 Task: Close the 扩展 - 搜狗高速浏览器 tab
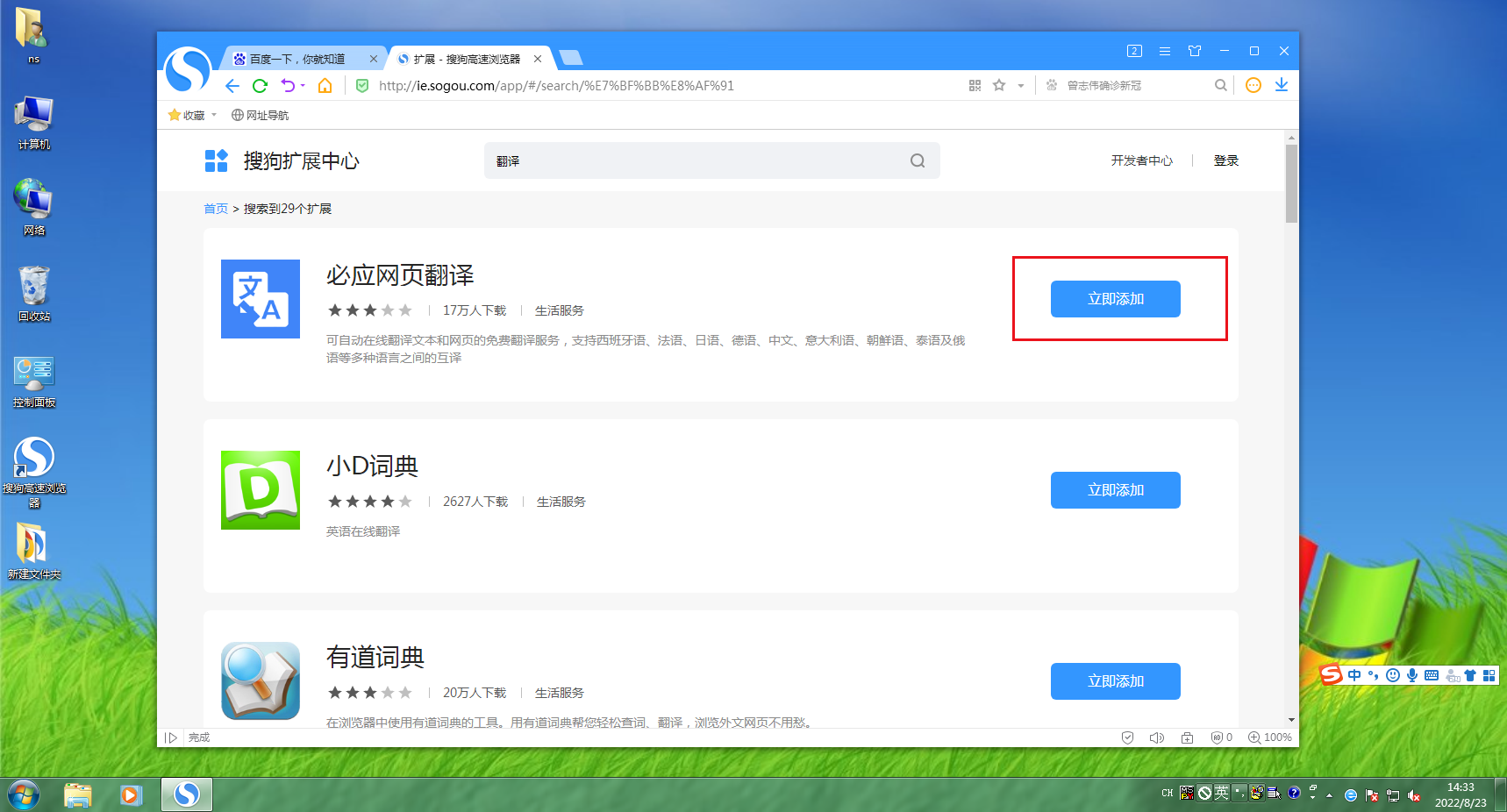pyautogui.click(x=538, y=59)
